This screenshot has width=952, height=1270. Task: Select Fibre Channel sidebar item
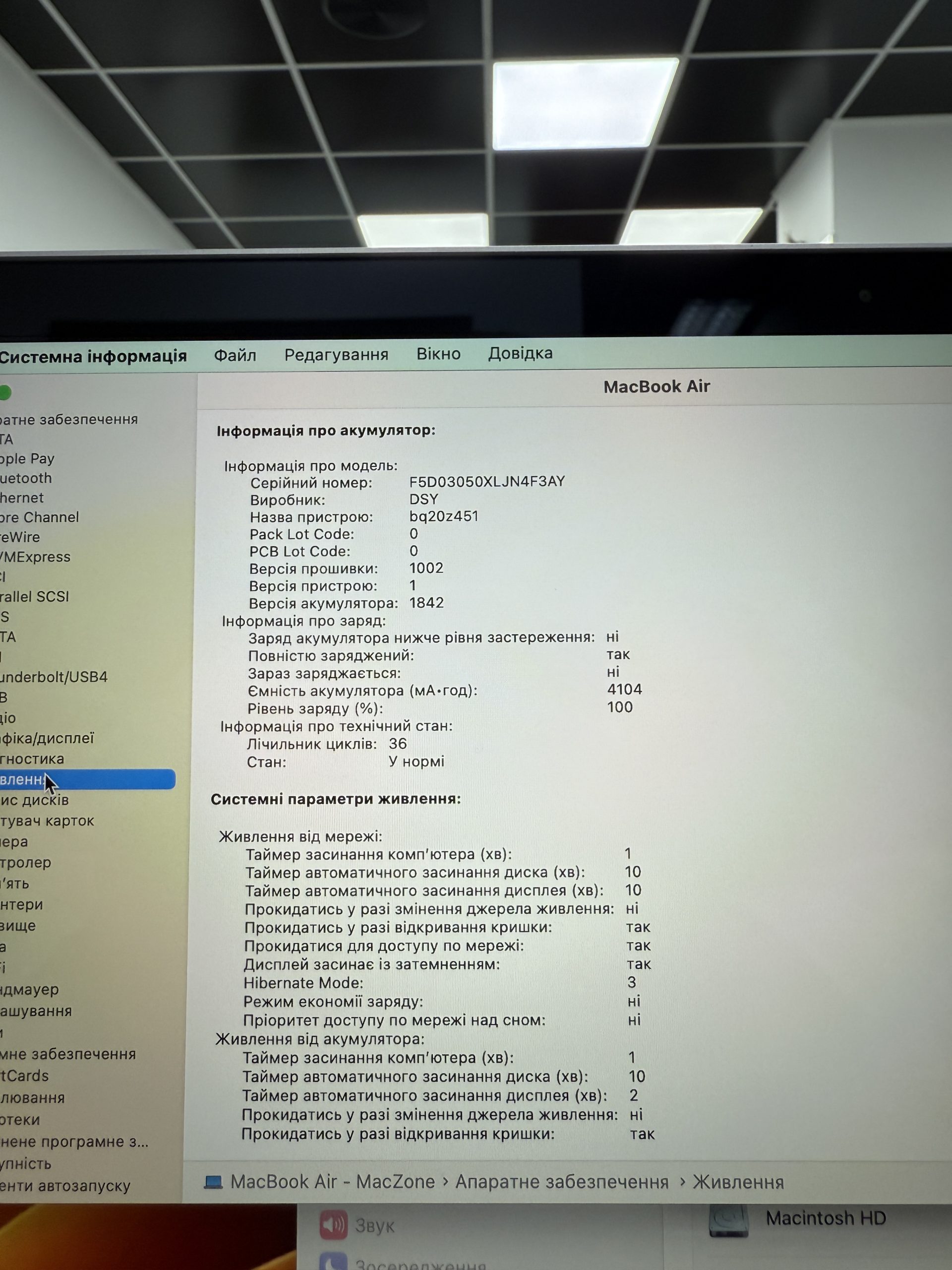(x=39, y=517)
